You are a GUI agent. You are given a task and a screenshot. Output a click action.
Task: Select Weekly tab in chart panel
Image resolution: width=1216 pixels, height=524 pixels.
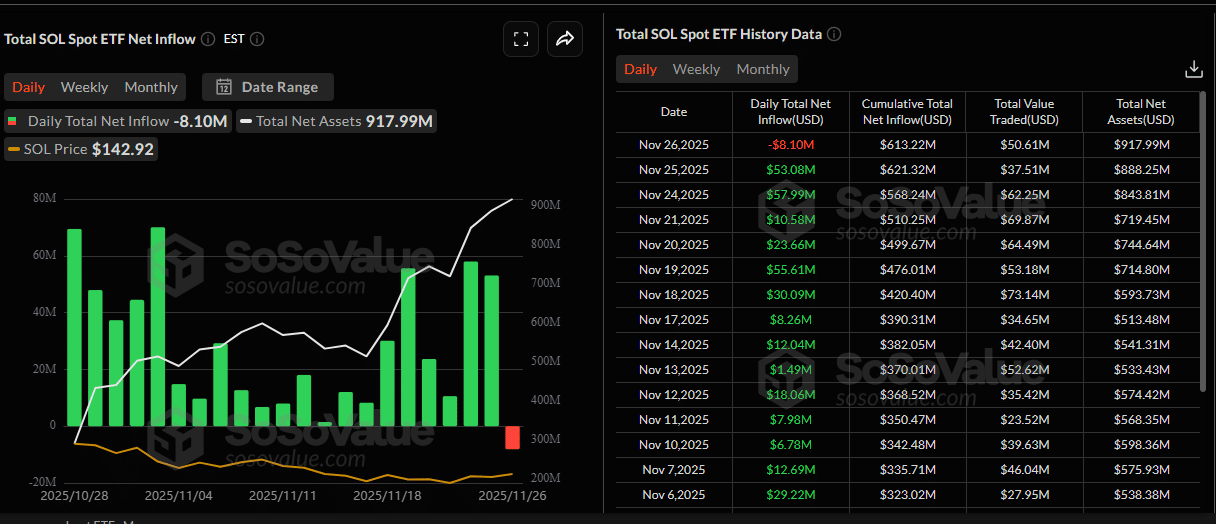click(x=84, y=87)
